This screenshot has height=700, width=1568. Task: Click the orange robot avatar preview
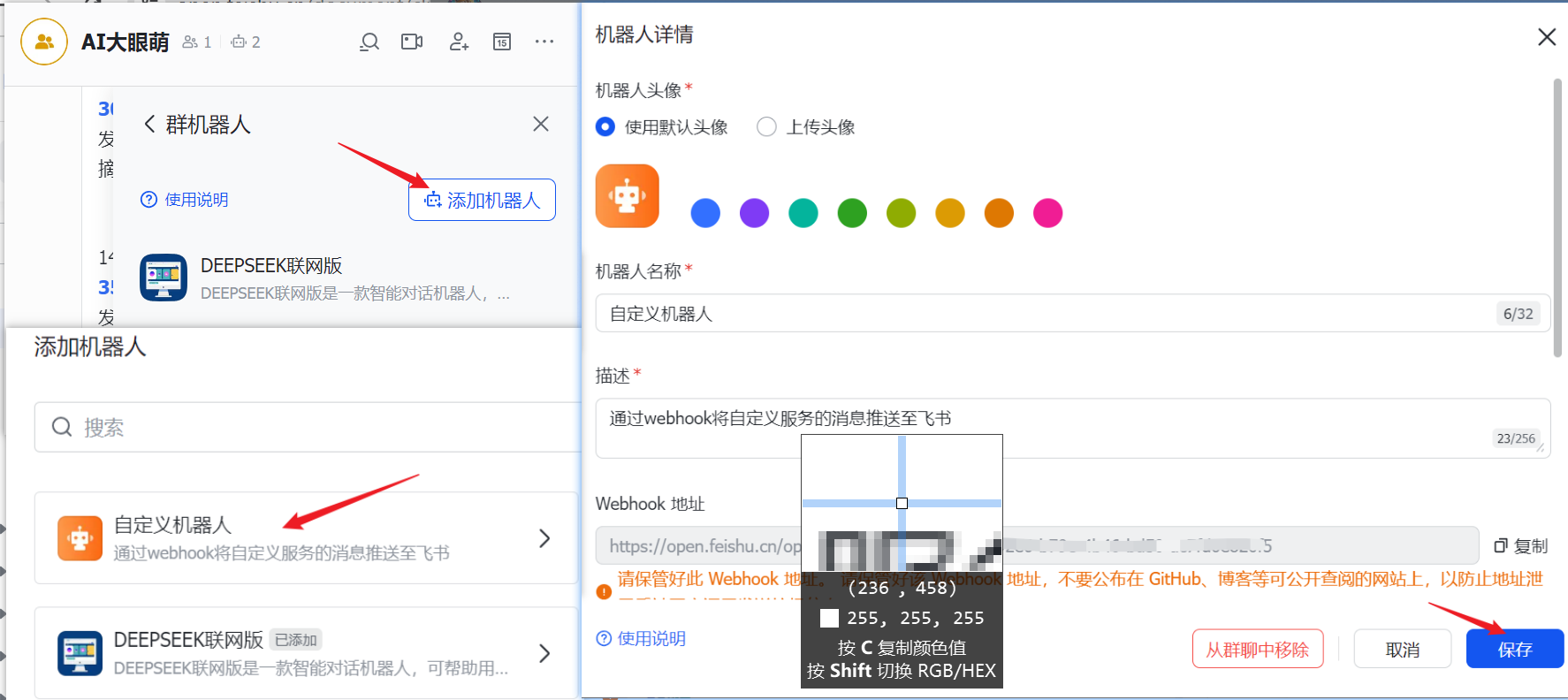628,196
